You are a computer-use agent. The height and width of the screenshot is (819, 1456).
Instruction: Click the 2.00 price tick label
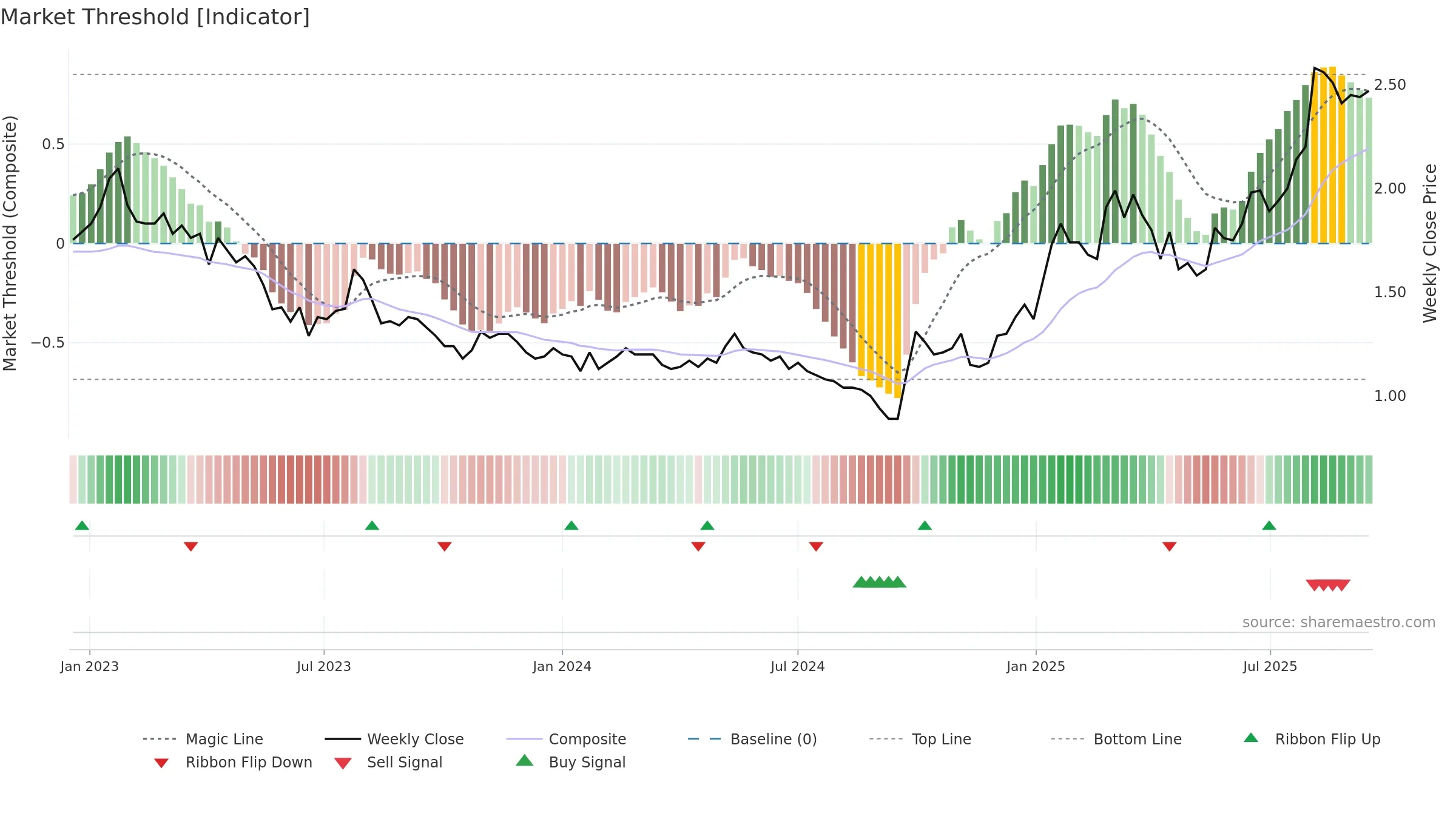click(x=1390, y=189)
